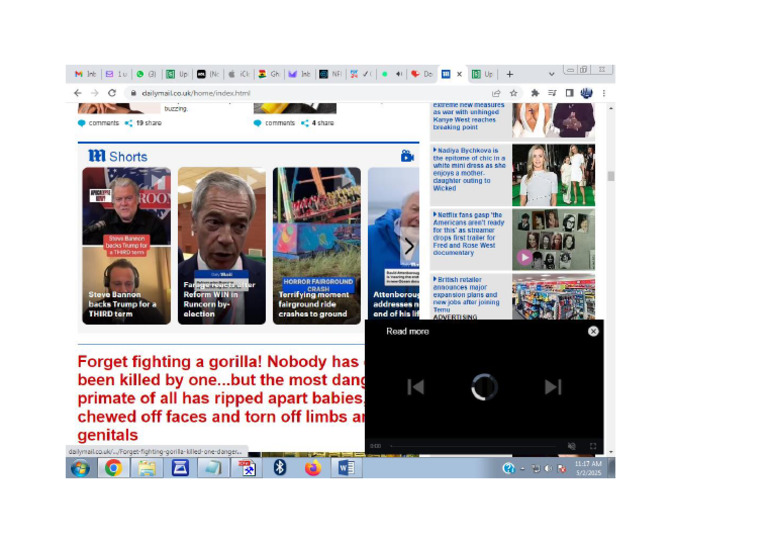This screenshot has height=543, width=768.
Task: Click the 19 share link
Action: (143, 123)
